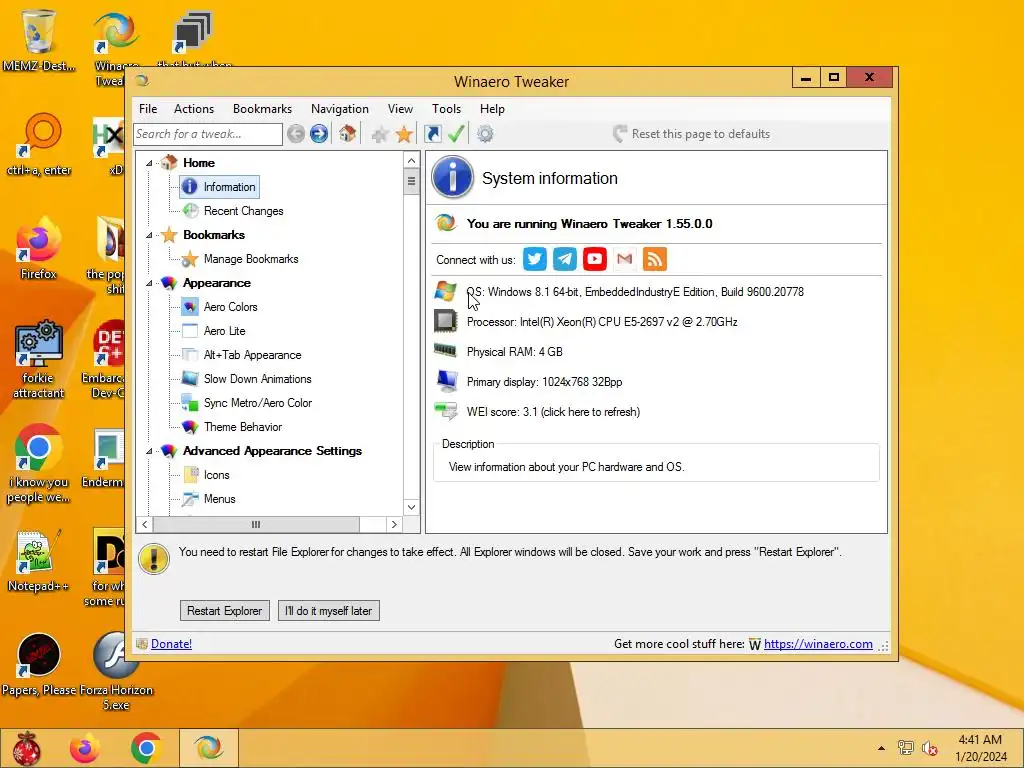Open the Donate! link
The height and width of the screenshot is (768, 1024).
[172, 644]
